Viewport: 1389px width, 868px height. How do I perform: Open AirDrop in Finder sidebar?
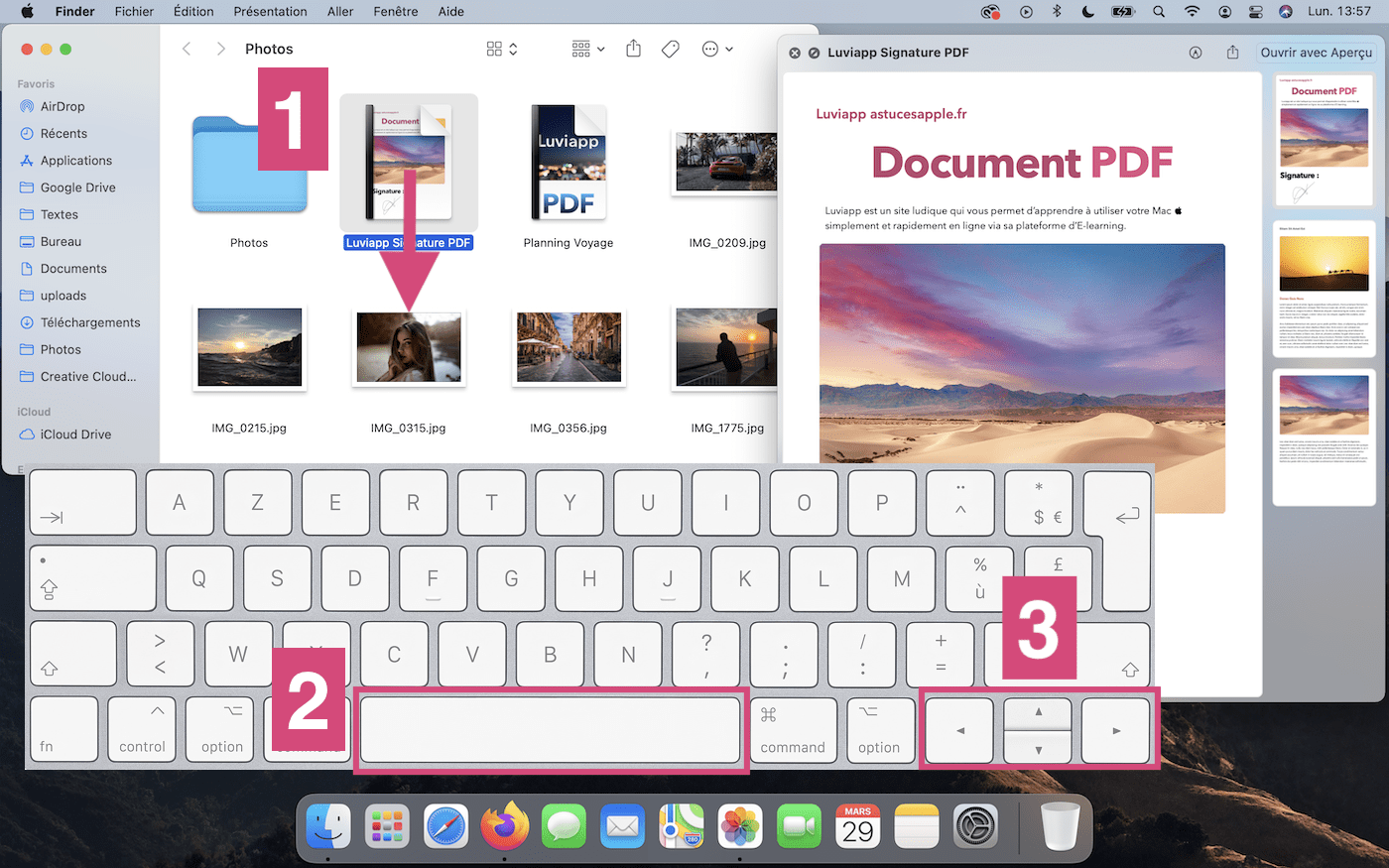coord(63,106)
